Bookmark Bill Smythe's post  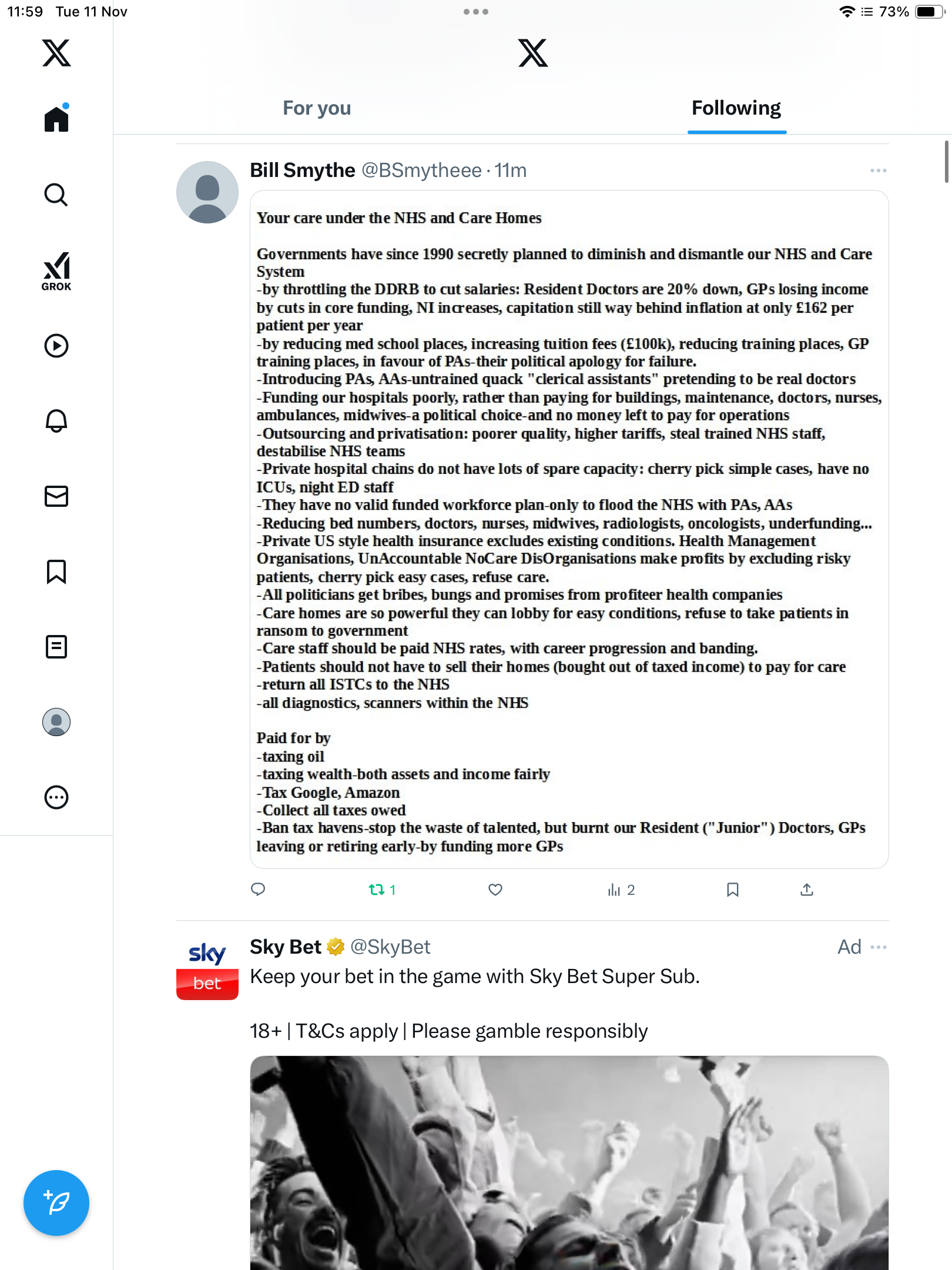(732, 890)
